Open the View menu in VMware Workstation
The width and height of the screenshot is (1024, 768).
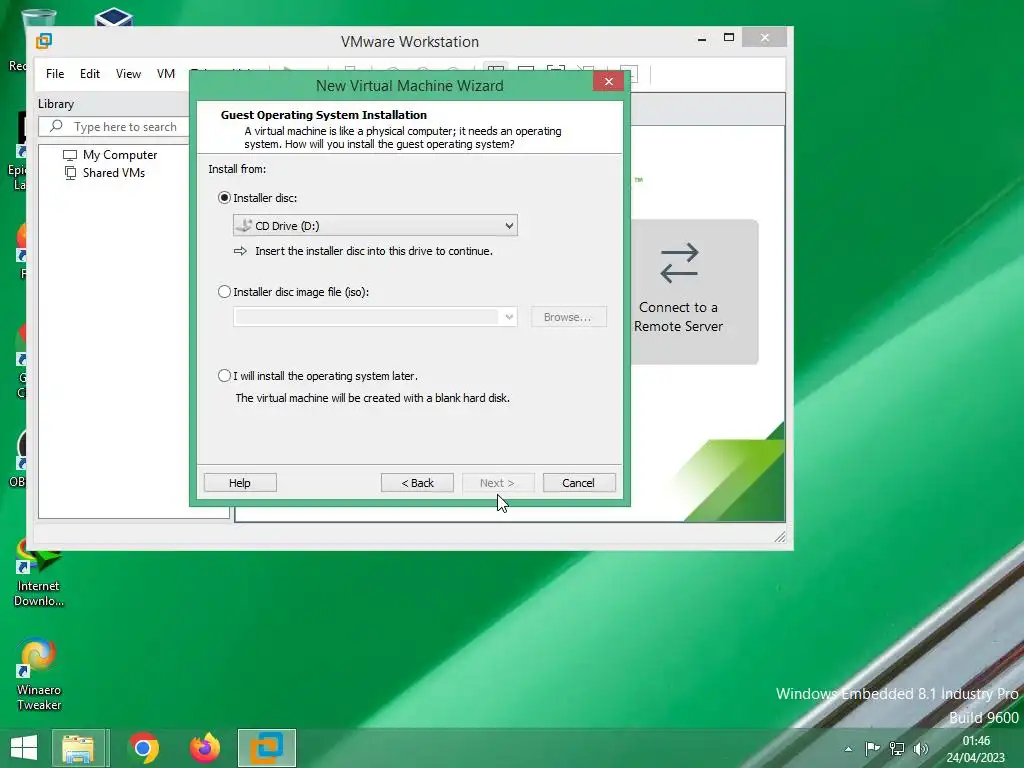click(128, 74)
